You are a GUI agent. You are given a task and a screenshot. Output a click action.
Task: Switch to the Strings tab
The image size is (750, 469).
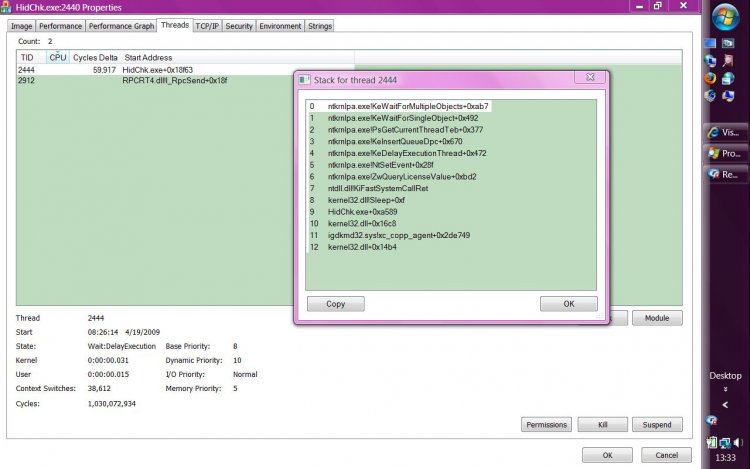tap(320, 26)
